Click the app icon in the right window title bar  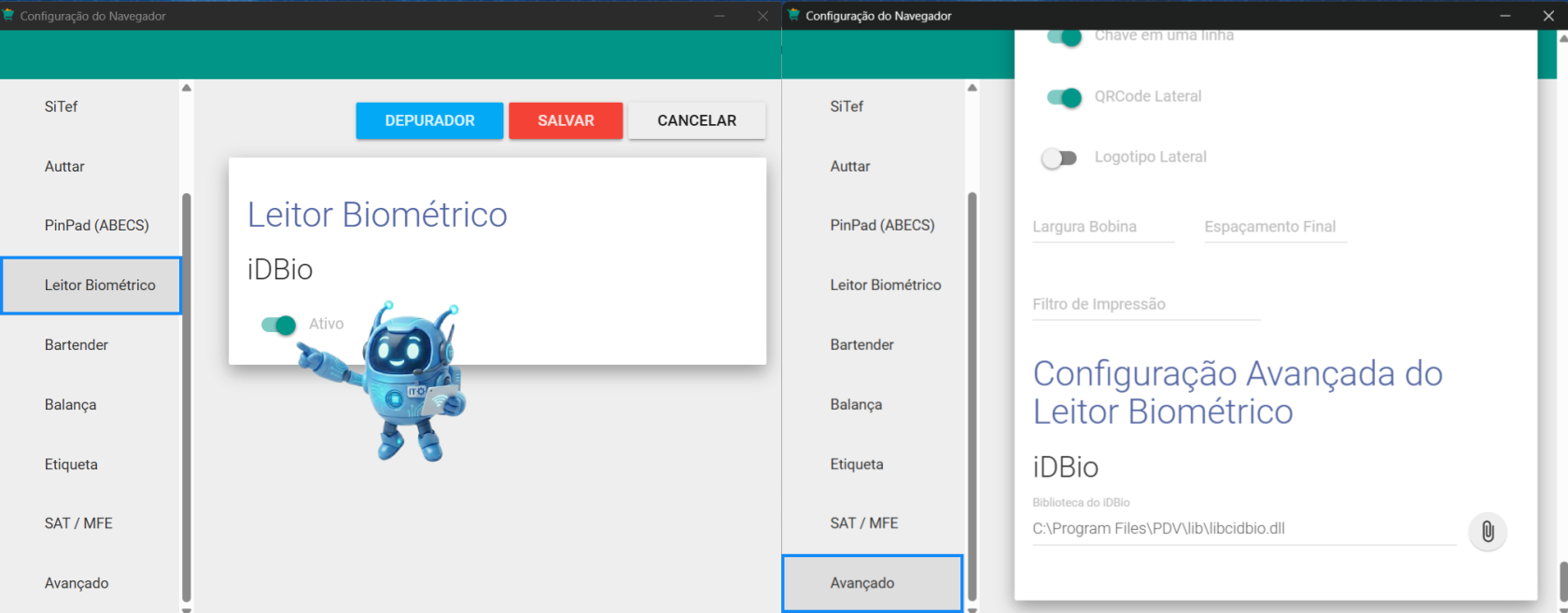(794, 15)
